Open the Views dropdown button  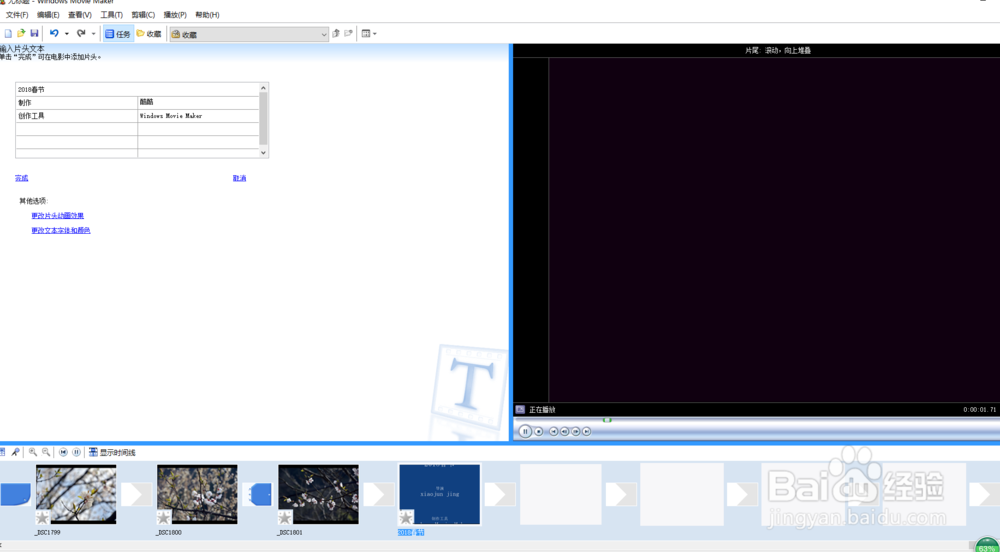coord(369,34)
